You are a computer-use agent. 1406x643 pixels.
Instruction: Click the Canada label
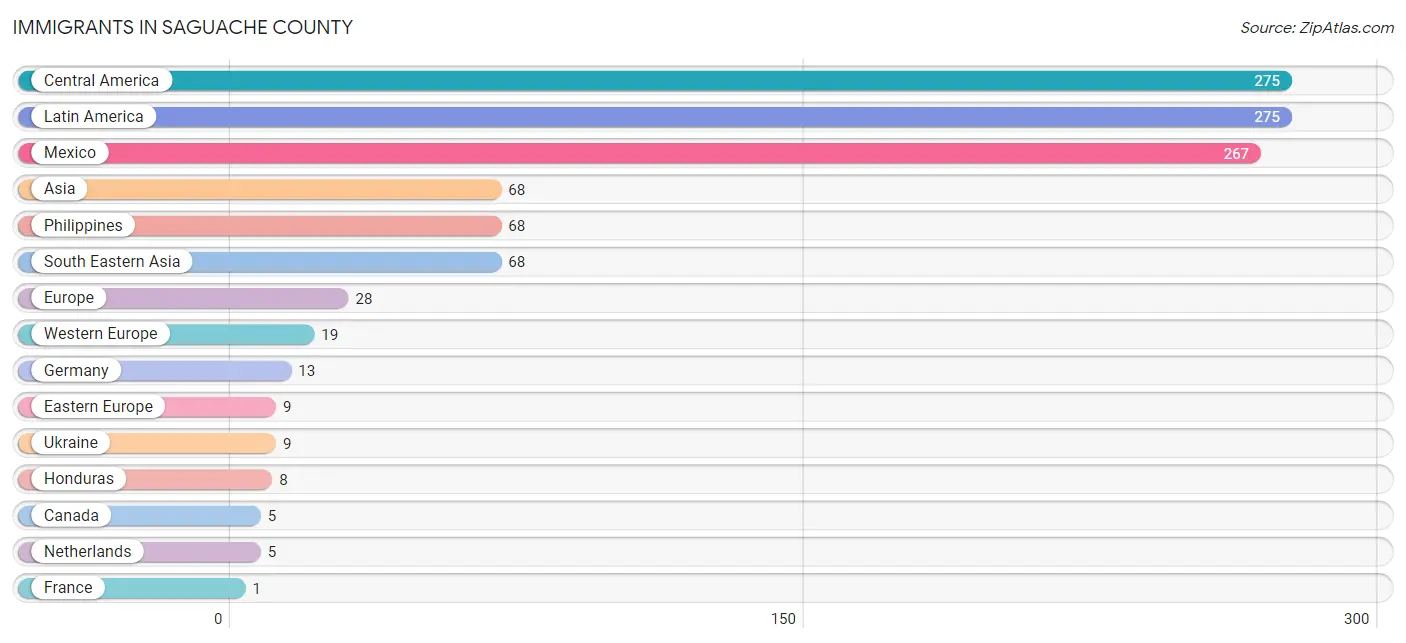click(x=71, y=516)
